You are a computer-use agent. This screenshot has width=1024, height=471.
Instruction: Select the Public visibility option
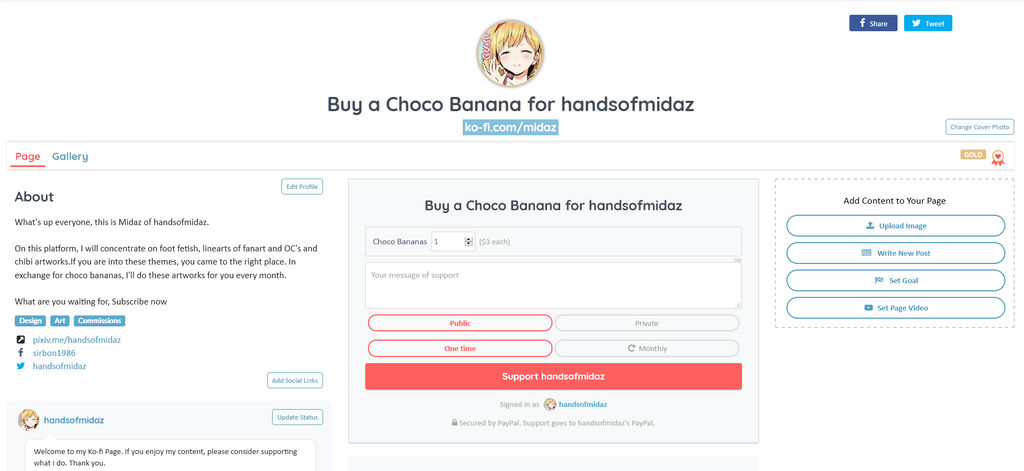(x=460, y=323)
